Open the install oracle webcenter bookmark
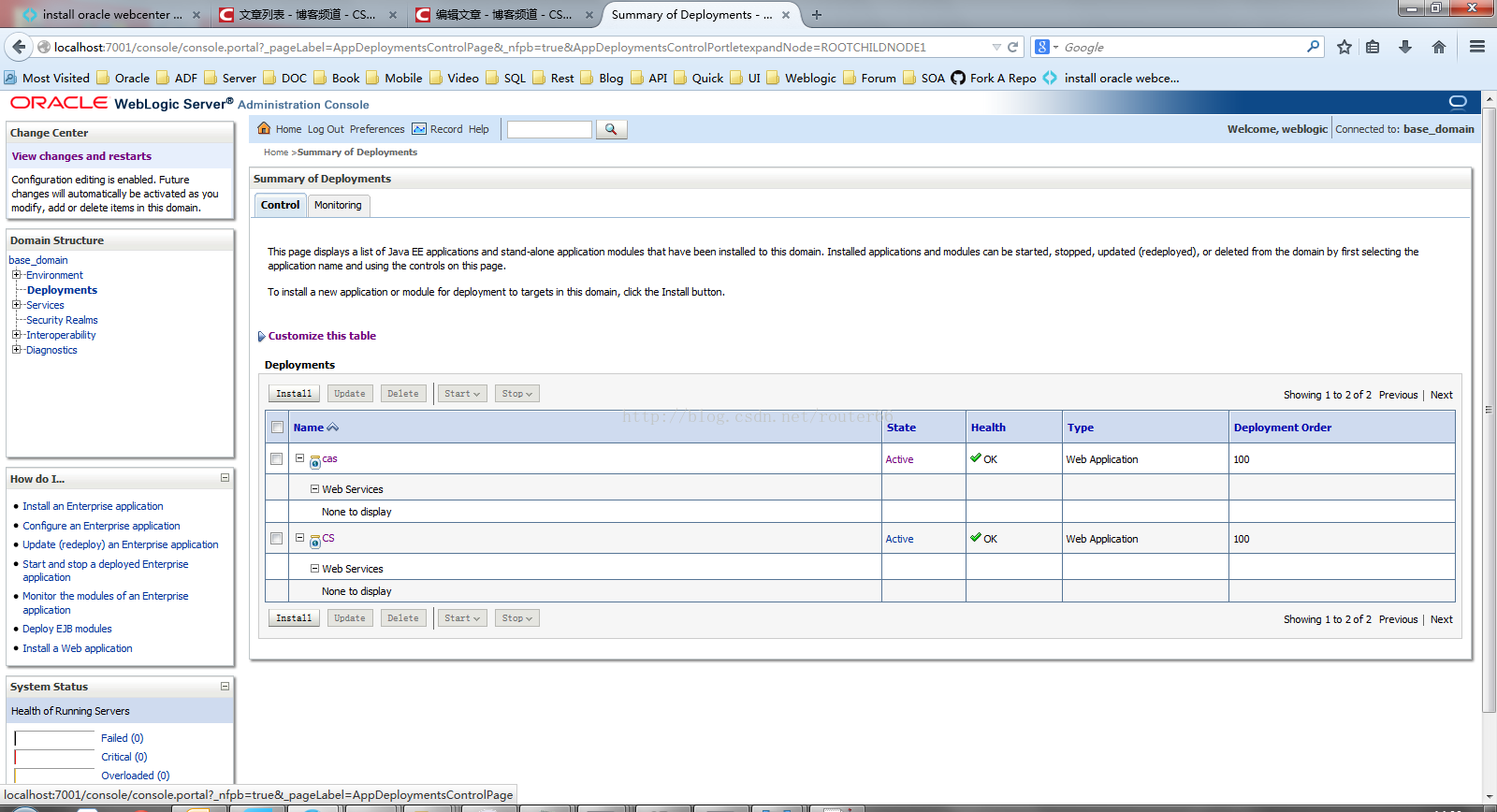 point(1111,79)
